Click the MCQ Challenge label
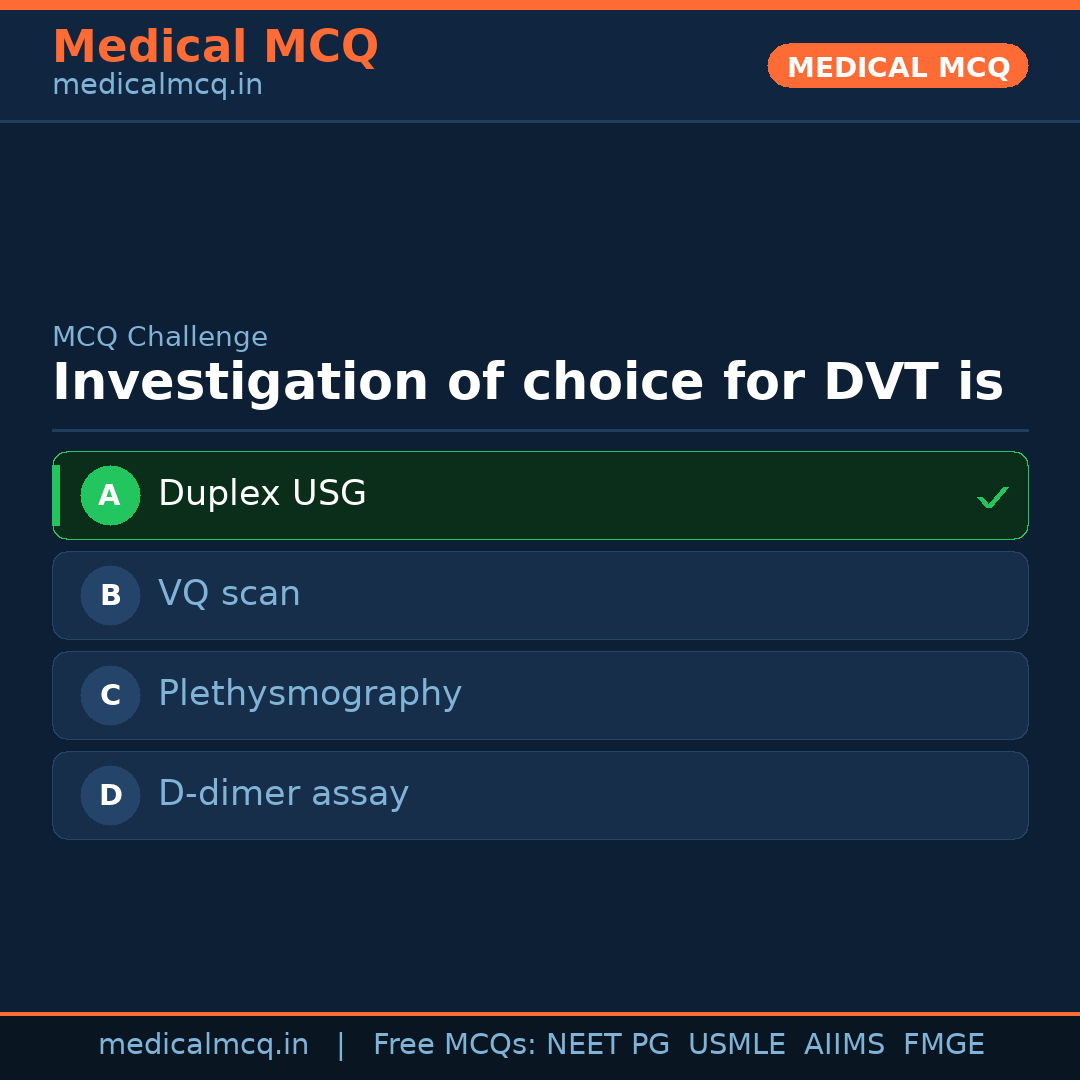The width and height of the screenshot is (1080, 1080). (x=160, y=337)
